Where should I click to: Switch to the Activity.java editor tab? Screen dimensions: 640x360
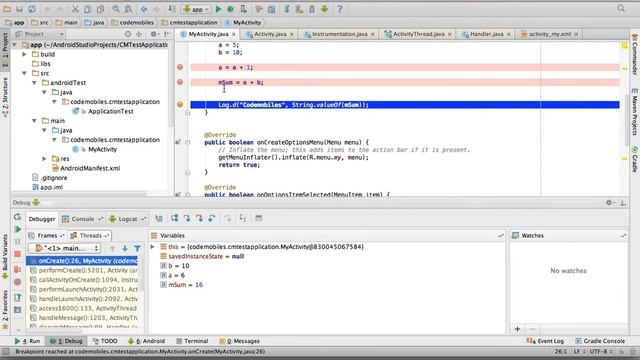point(269,34)
